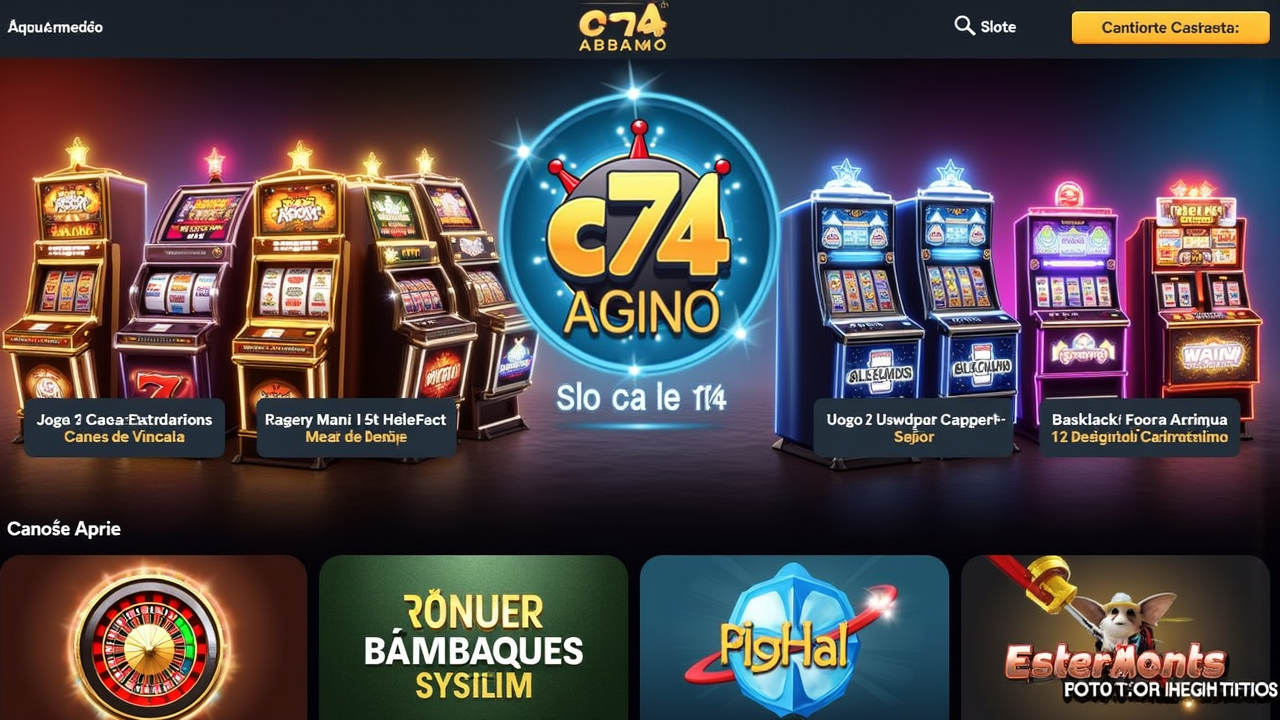Select the Uogo 2 Uswdpar Cappert card

(x=914, y=428)
